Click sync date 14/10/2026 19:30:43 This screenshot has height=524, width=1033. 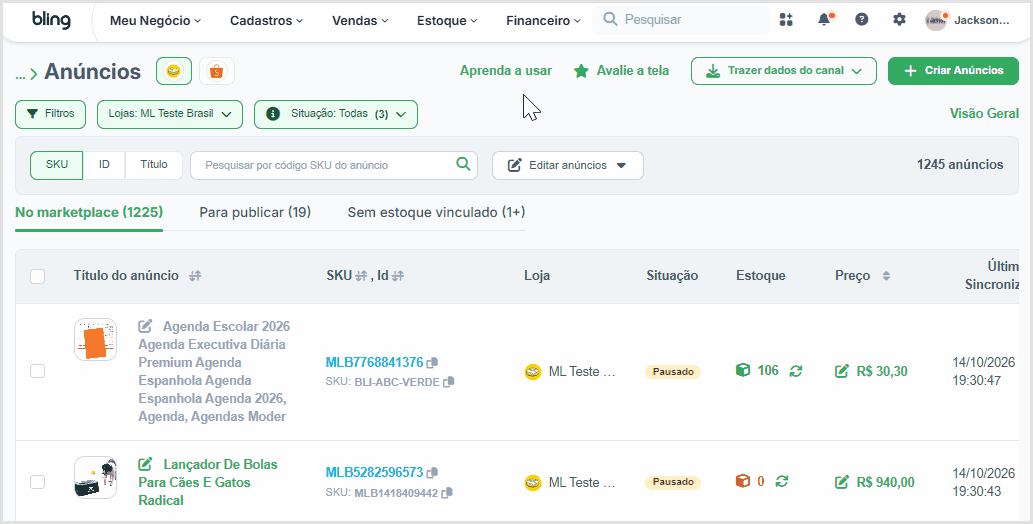point(984,482)
